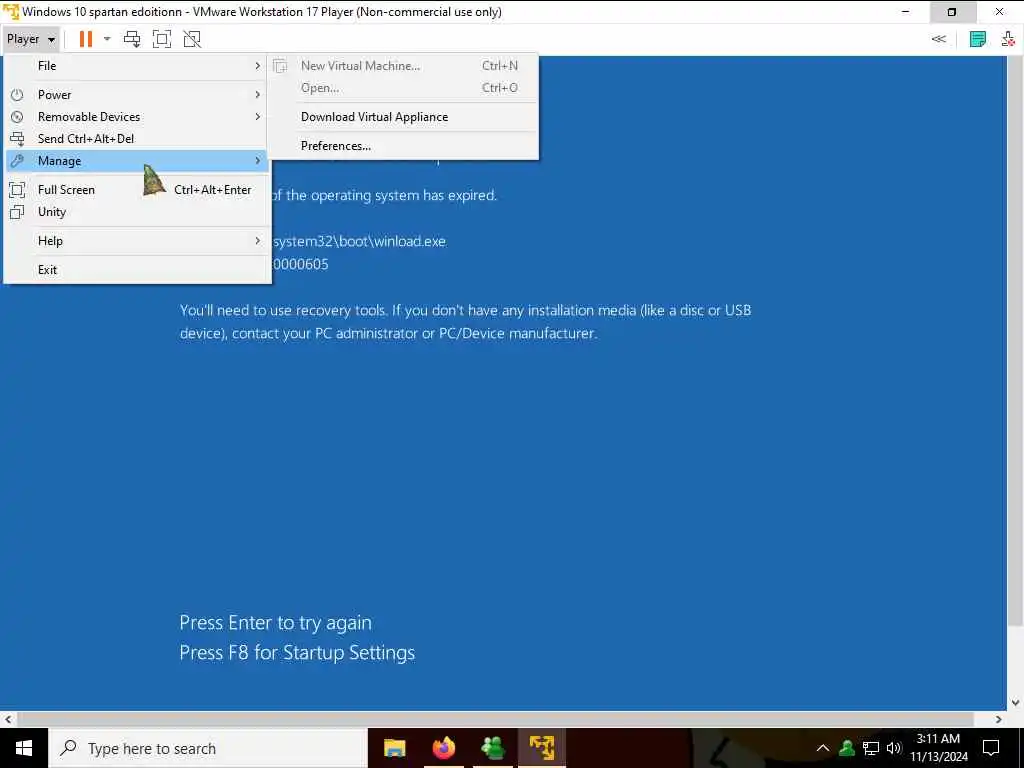
Task: Expand the Power submenu
Action: coord(137,95)
